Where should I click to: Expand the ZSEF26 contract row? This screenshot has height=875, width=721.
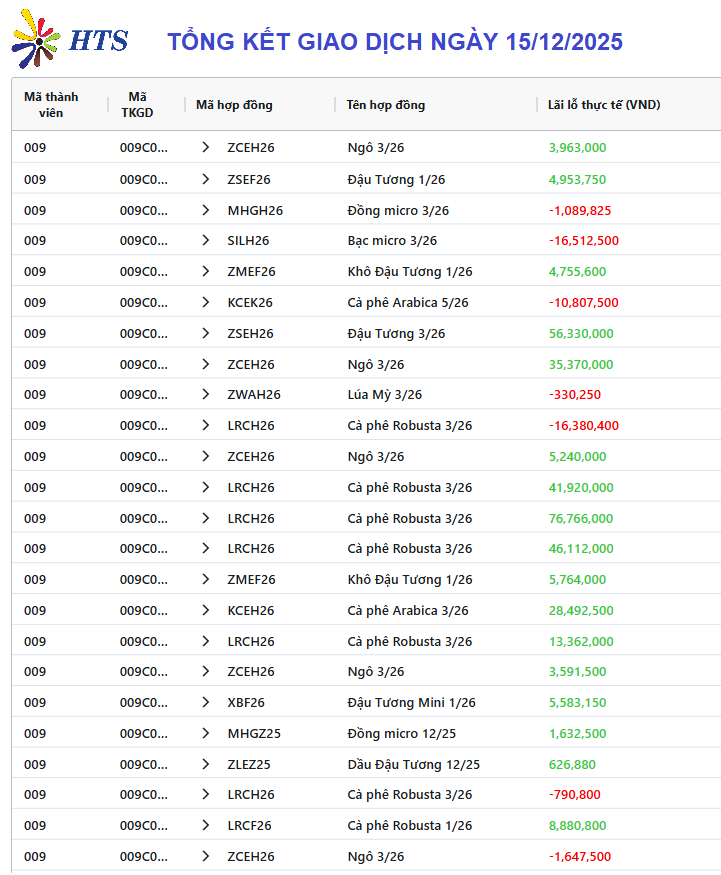pos(206,179)
